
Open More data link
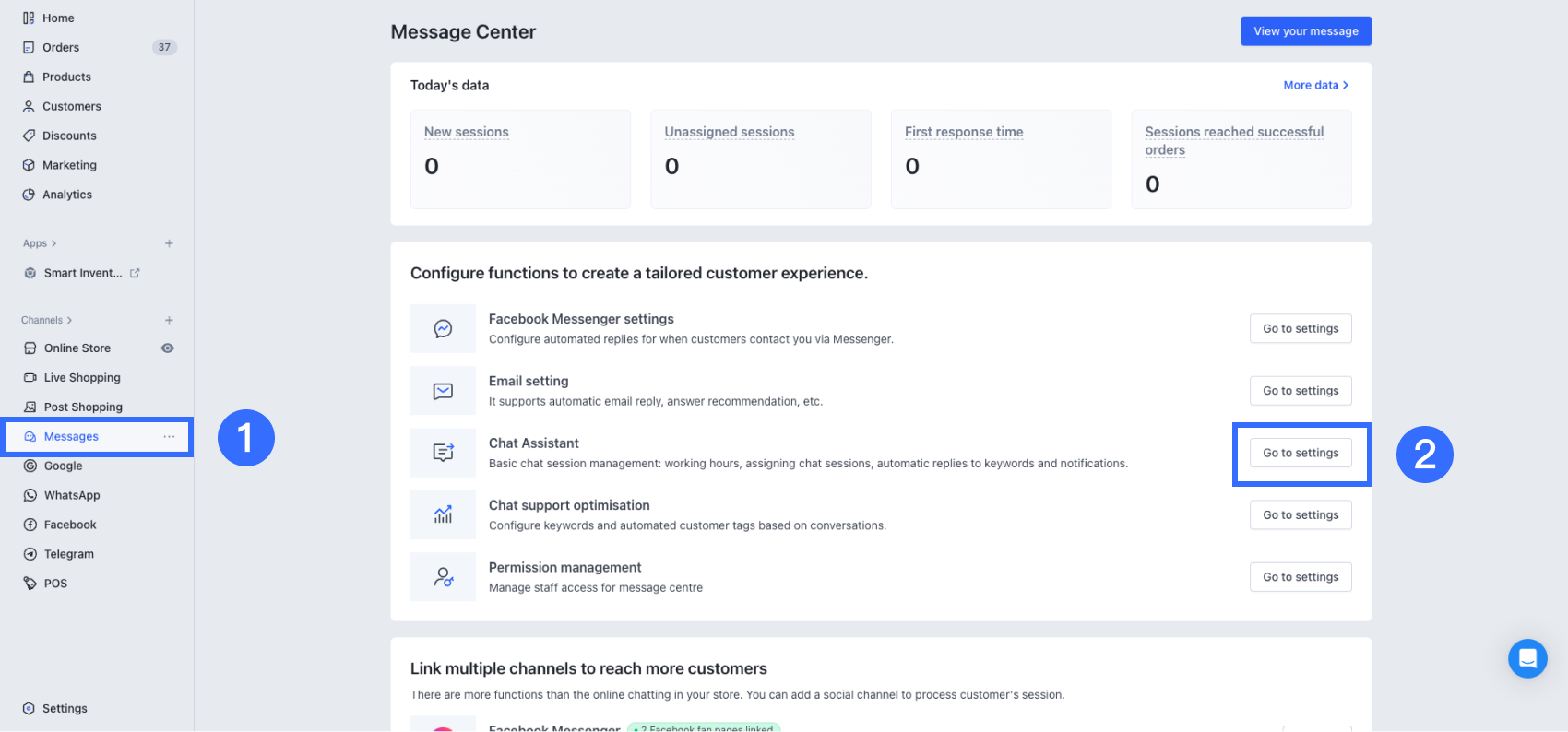click(1315, 85)
